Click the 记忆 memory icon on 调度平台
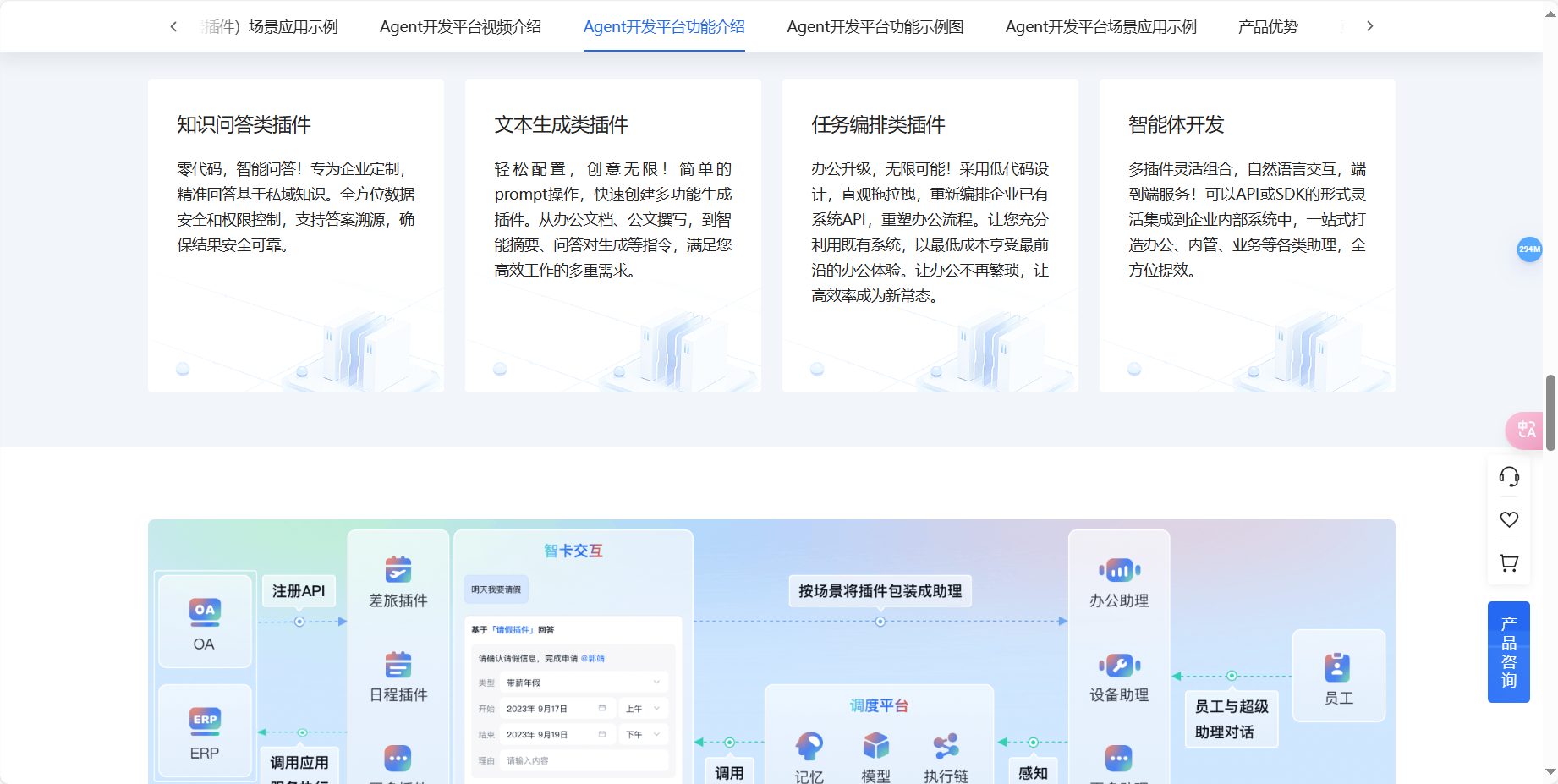The height and width of the screenshot is (784, 1558). tap(809, 747)
